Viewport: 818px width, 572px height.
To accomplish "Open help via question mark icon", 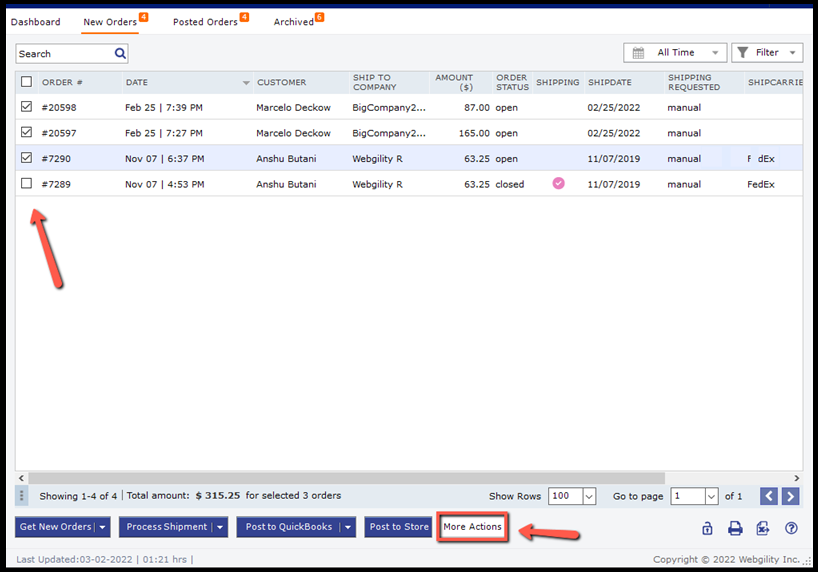I will (791, 528).
